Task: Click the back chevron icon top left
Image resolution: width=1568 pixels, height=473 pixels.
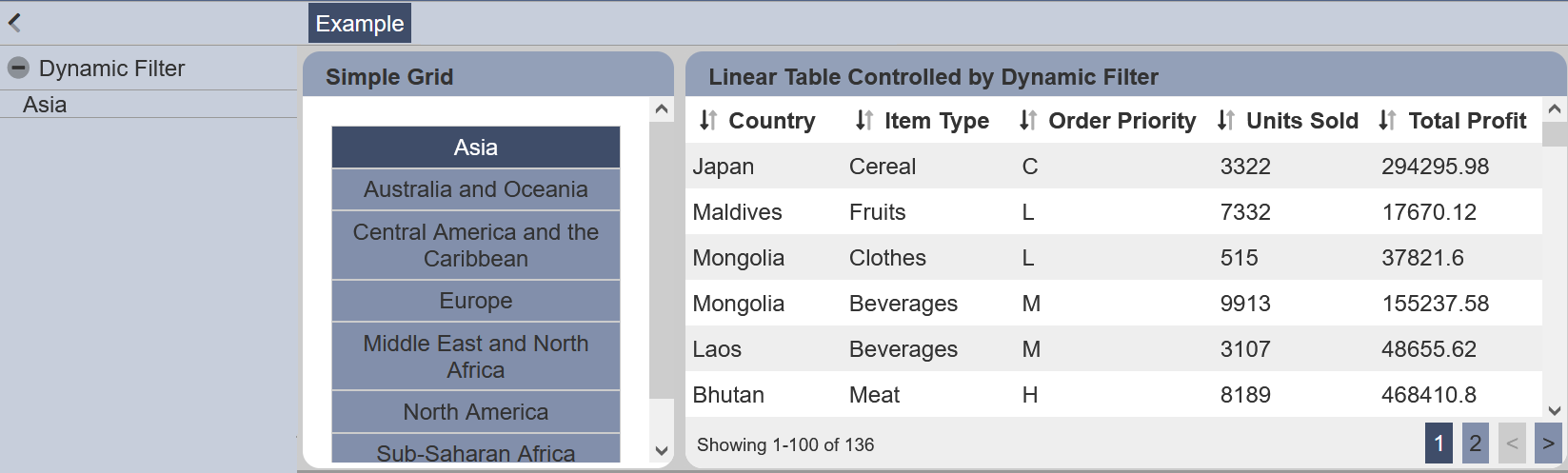Action: [x=14, y=23]
